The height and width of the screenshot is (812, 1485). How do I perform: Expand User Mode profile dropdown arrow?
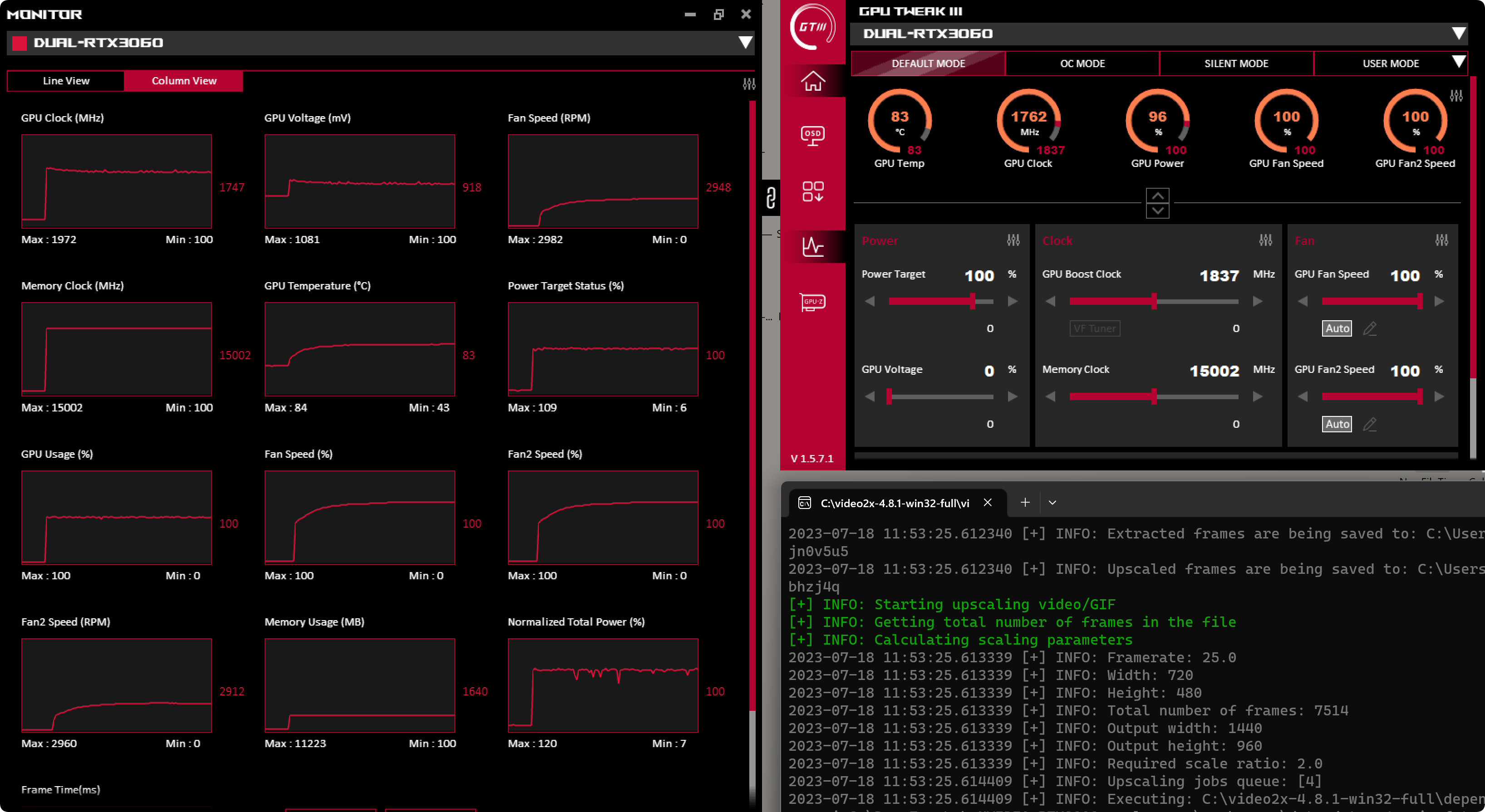(1458, 62)
